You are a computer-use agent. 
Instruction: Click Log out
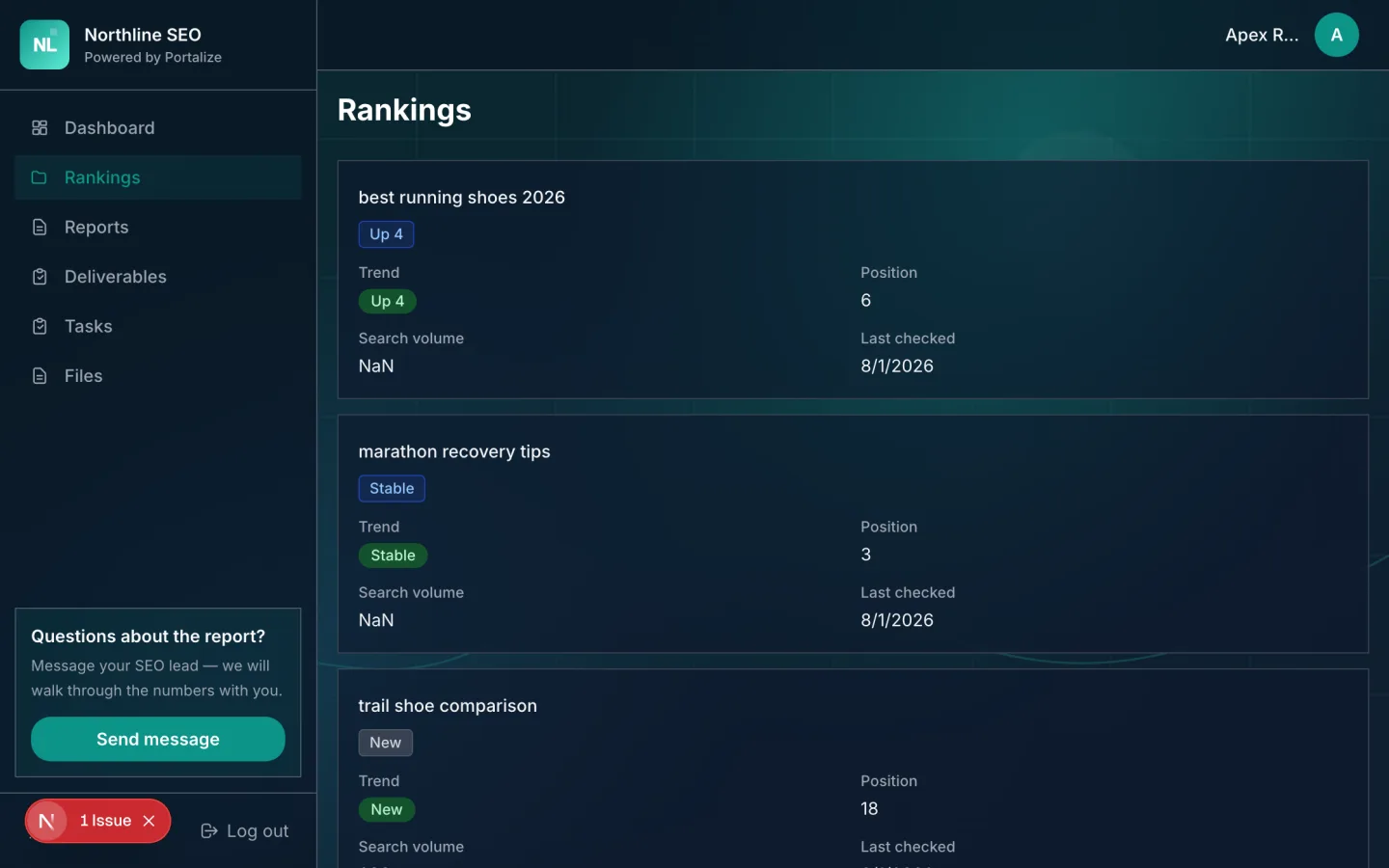coord(244,830)
